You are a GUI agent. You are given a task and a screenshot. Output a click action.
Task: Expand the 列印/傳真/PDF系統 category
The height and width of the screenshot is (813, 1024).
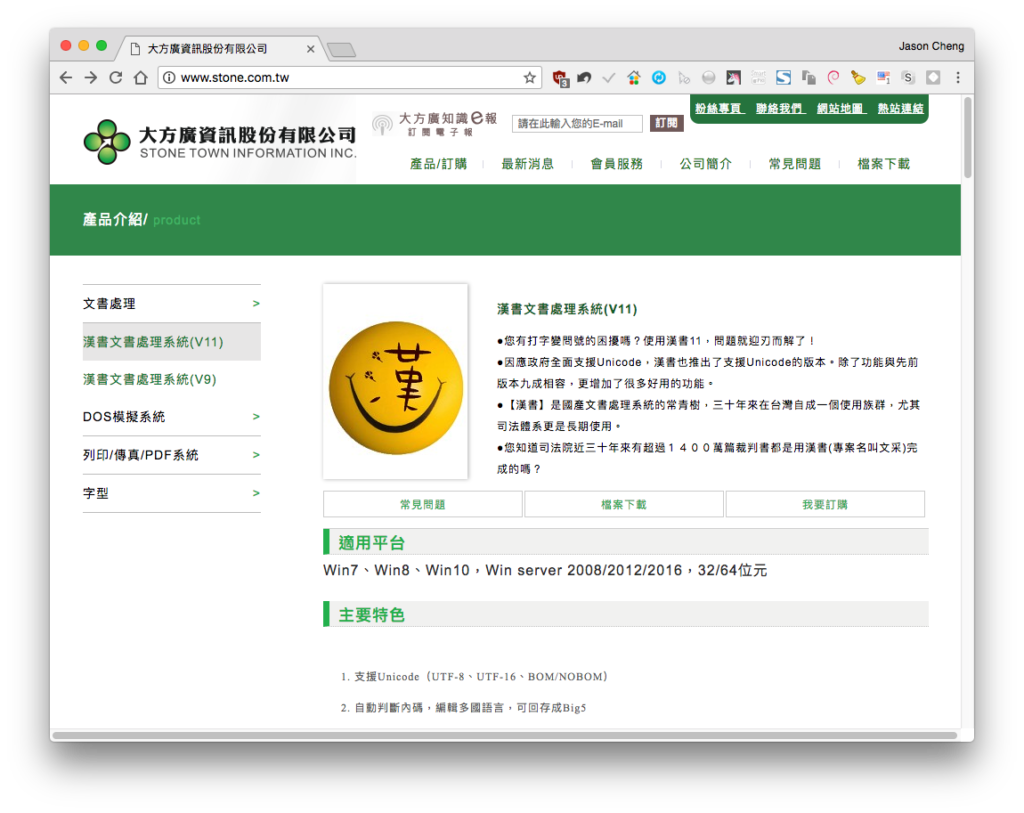coord(171,454)
